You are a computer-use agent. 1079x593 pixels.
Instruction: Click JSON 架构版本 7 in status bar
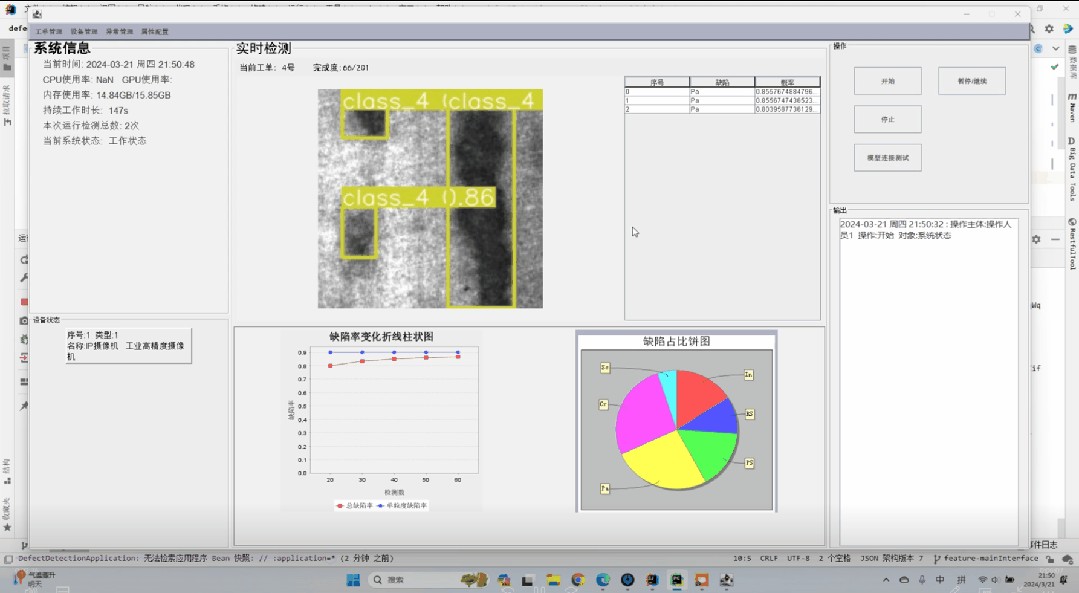coord(892,559)
